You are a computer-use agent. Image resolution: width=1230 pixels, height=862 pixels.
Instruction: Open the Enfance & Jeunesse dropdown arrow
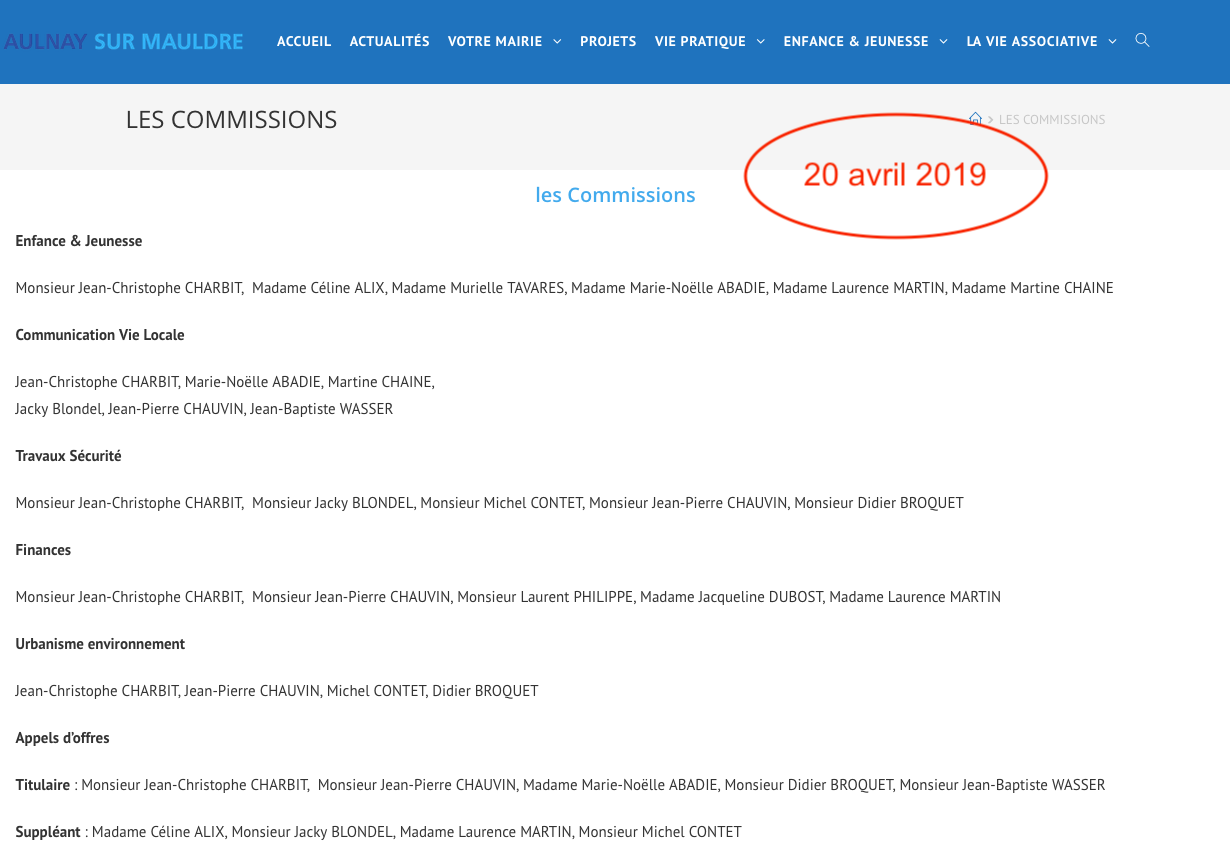coord(943,41)
